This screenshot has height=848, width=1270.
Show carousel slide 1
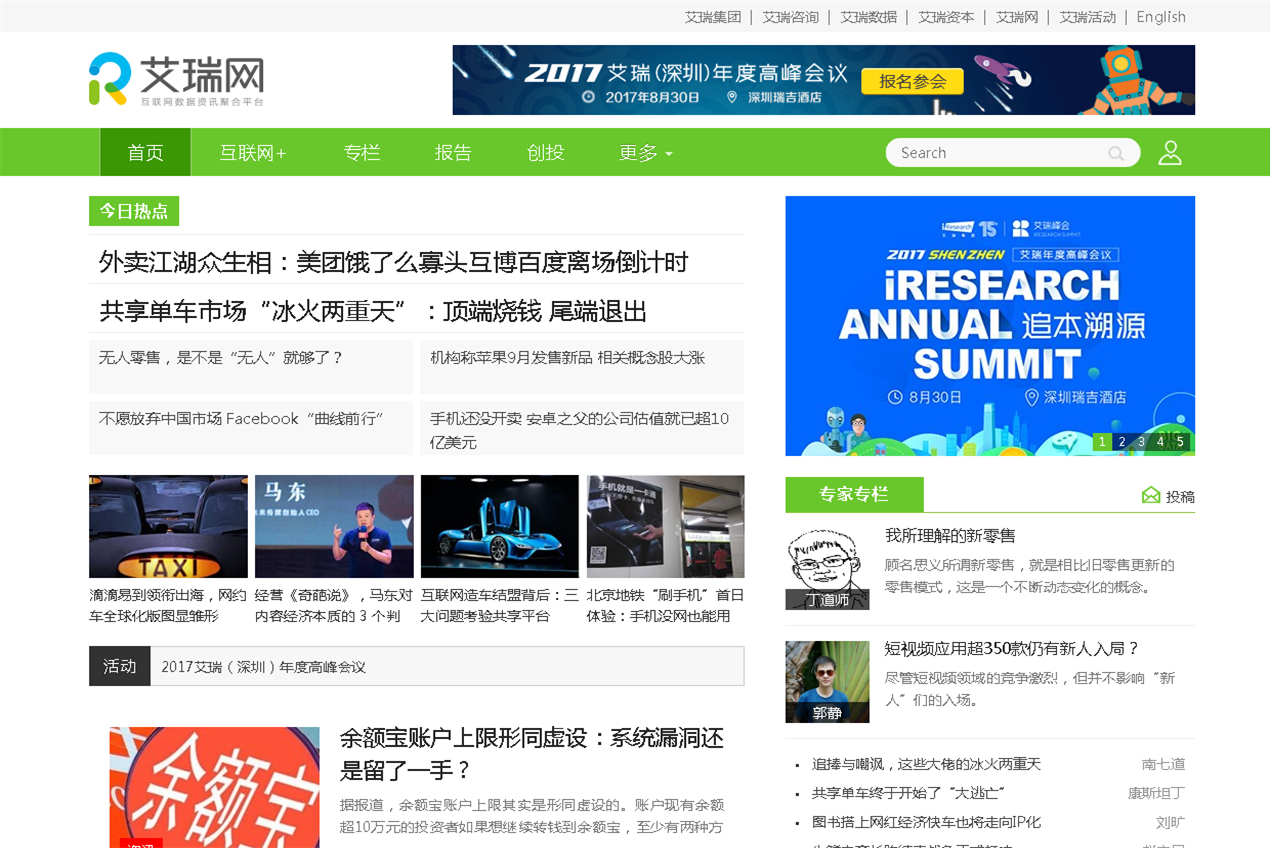tap(1103, 441)
